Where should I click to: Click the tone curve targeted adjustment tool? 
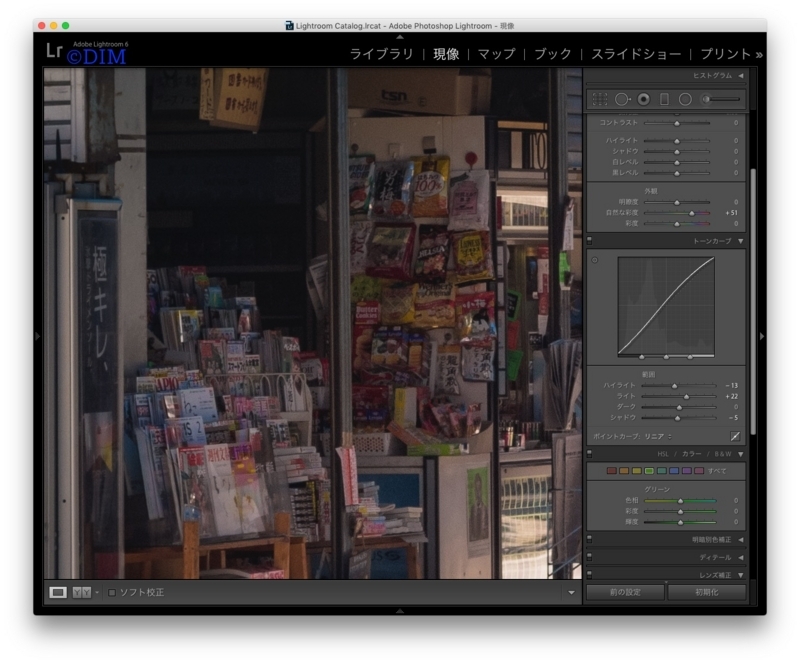click(x=595, y=260)
